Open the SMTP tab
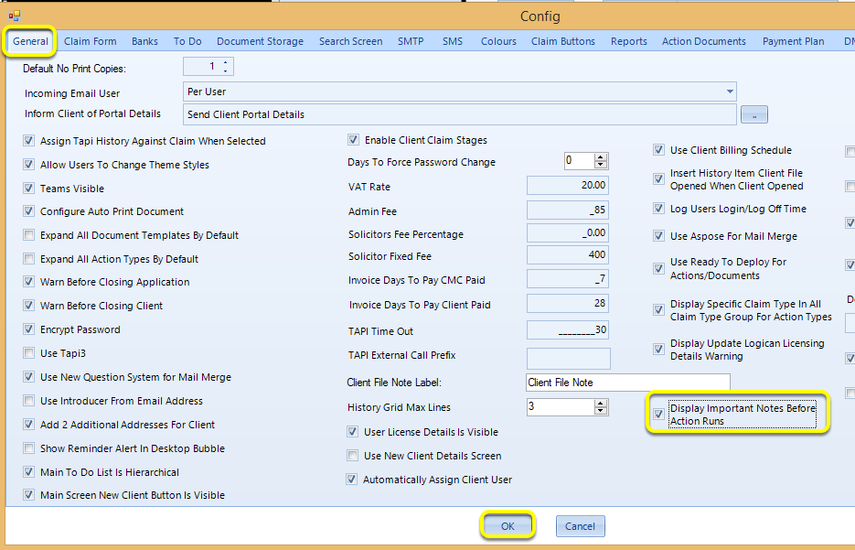Screen dimensions: 855x550 (x=411, y=41)
